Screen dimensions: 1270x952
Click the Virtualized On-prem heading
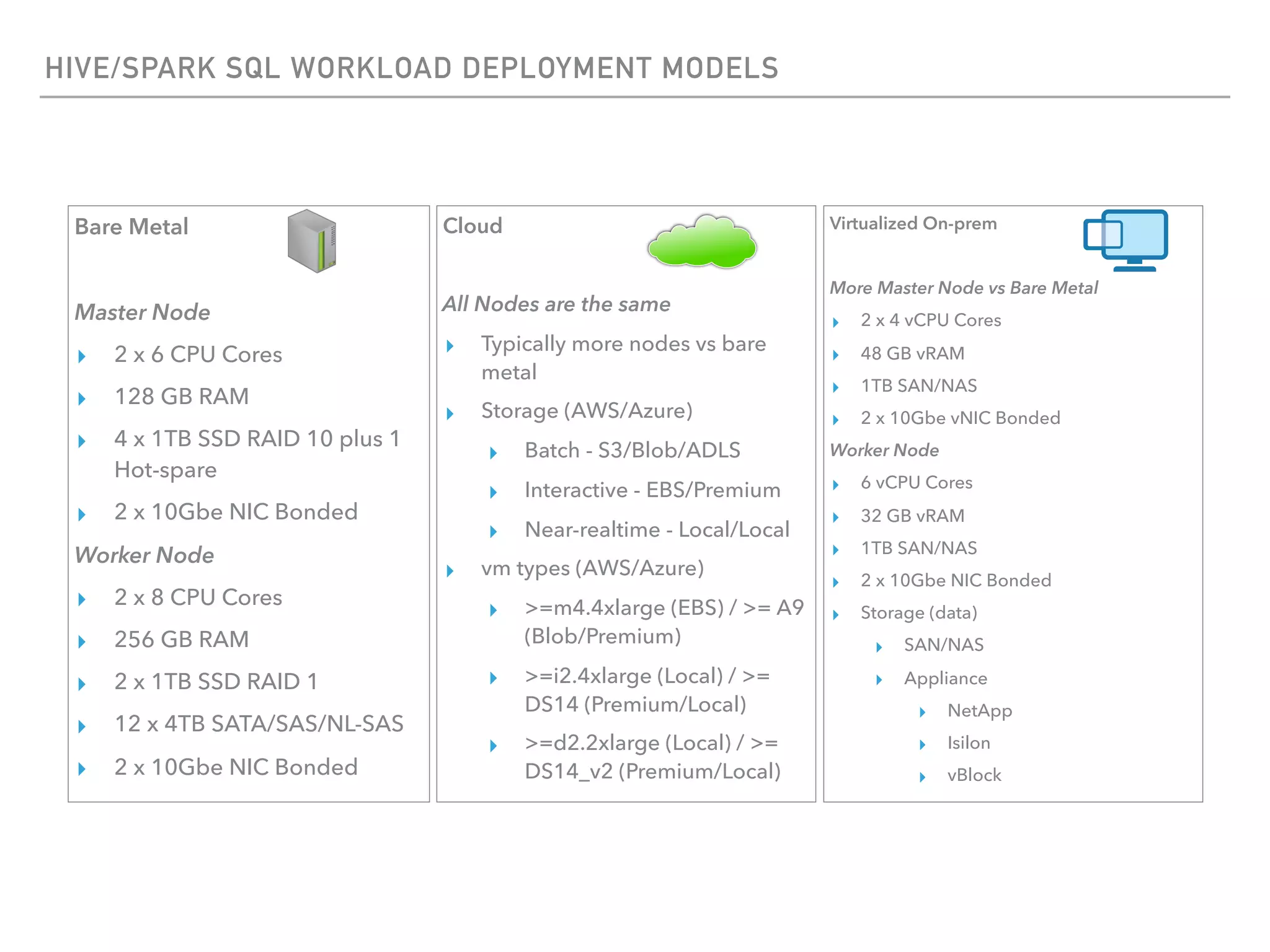pyautogui.click(x=913, y=223)
